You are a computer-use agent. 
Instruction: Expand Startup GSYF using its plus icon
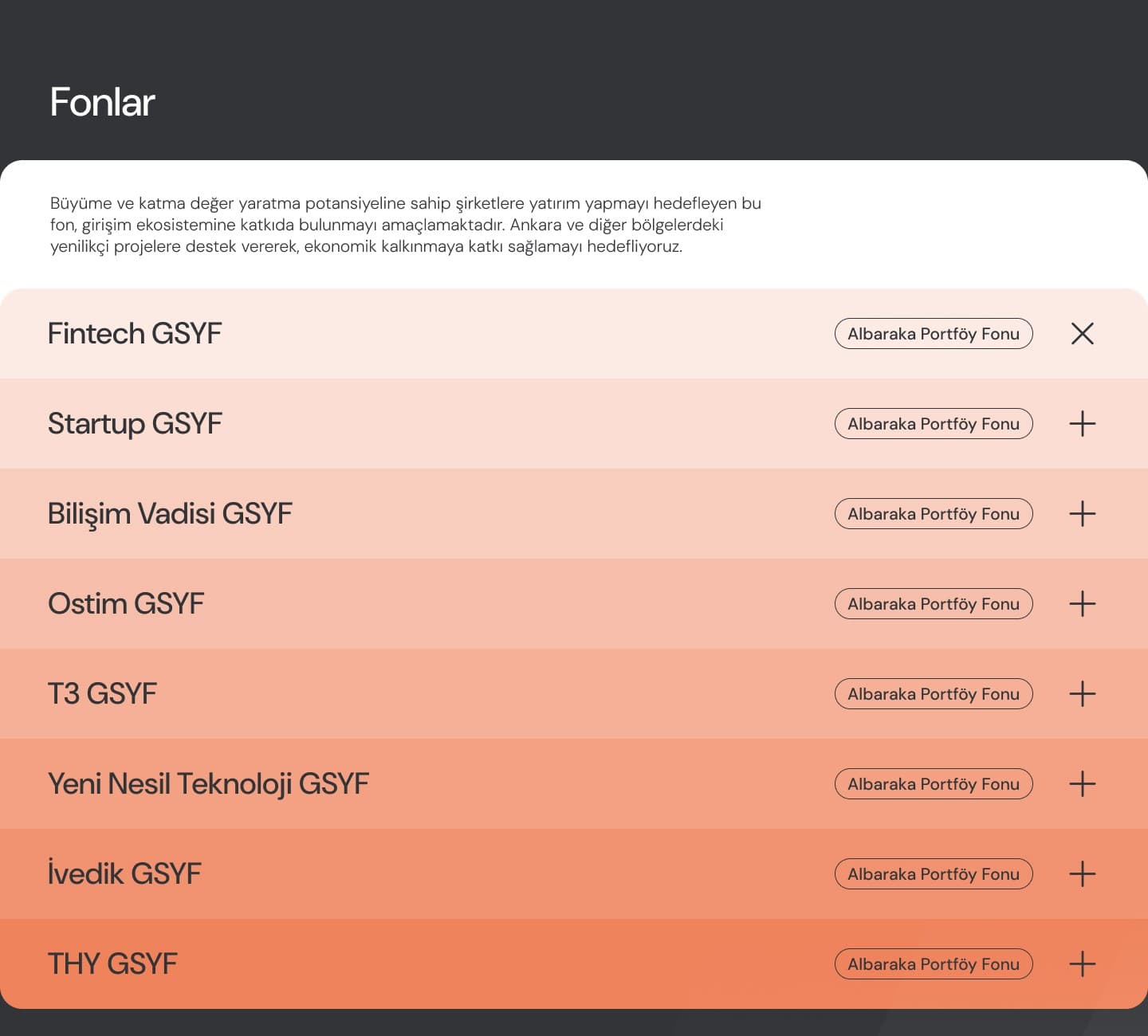click(1082, 423)
